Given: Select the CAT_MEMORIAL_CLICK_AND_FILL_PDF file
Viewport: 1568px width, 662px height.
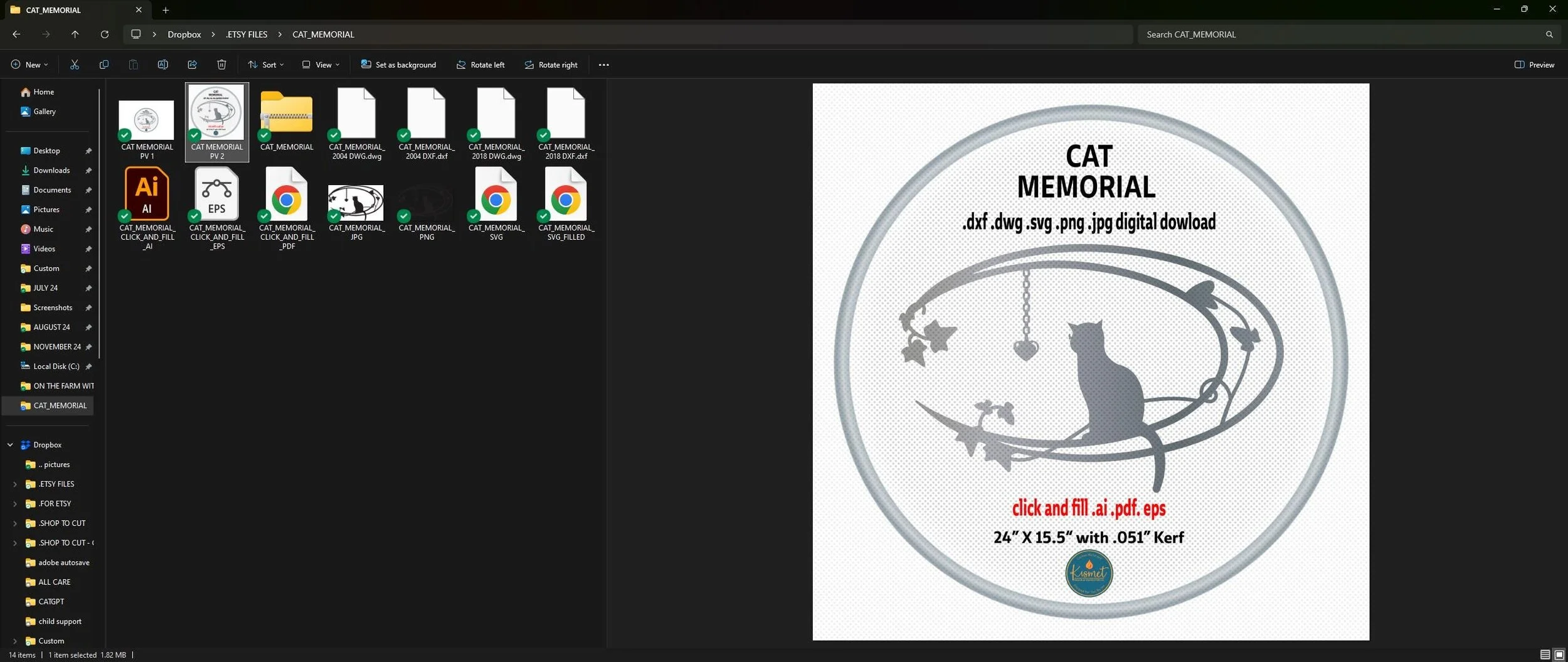Looking at the screenshot, I should pos(287,208).
